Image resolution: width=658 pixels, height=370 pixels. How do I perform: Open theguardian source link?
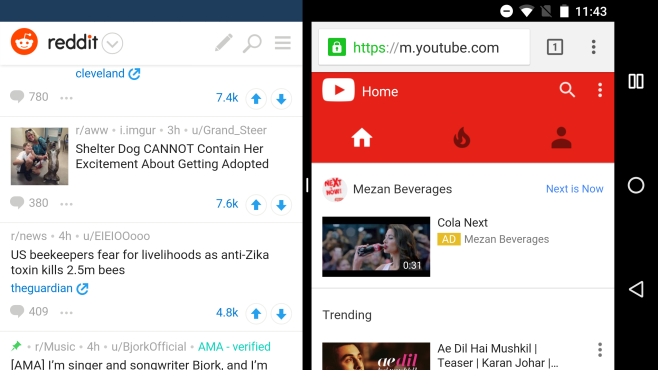point(50,288)
